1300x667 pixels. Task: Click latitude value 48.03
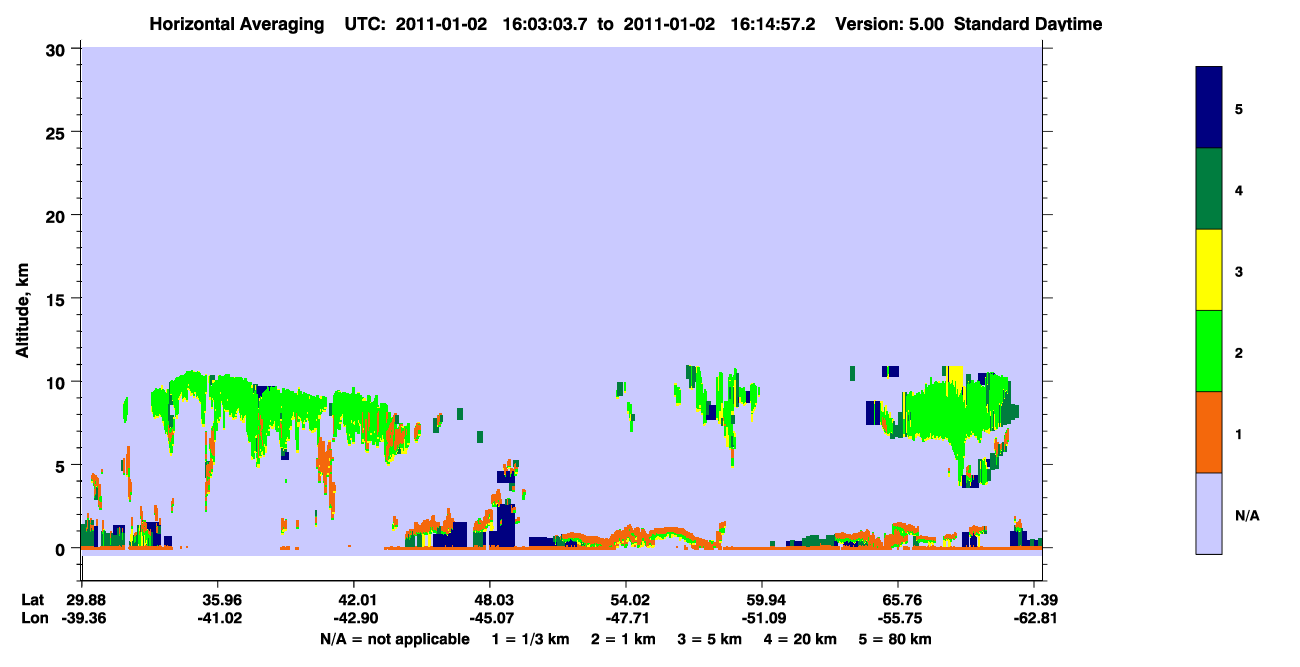pyautogui.click(x=490, y=600)
